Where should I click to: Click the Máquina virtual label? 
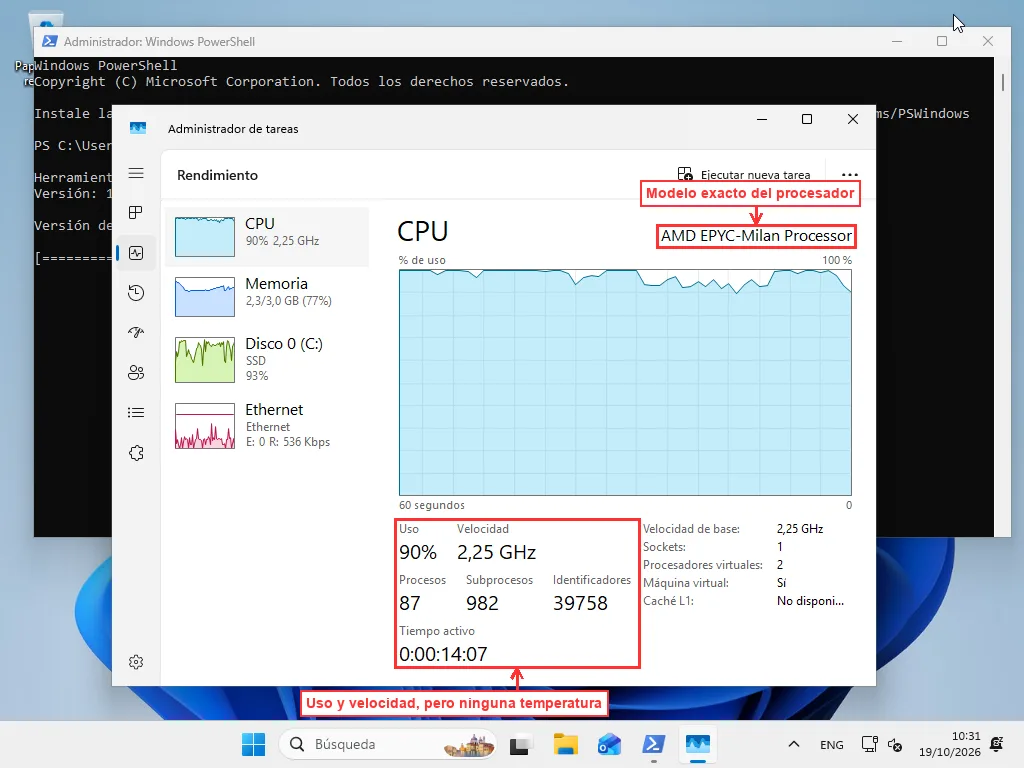(x=686, y=583)
